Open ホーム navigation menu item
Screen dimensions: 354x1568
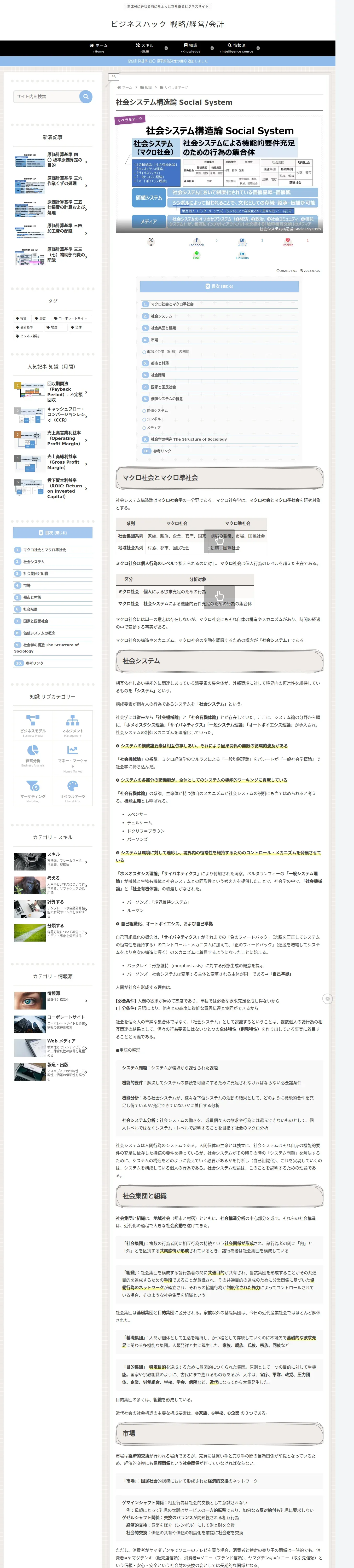[x=98, y=48]
